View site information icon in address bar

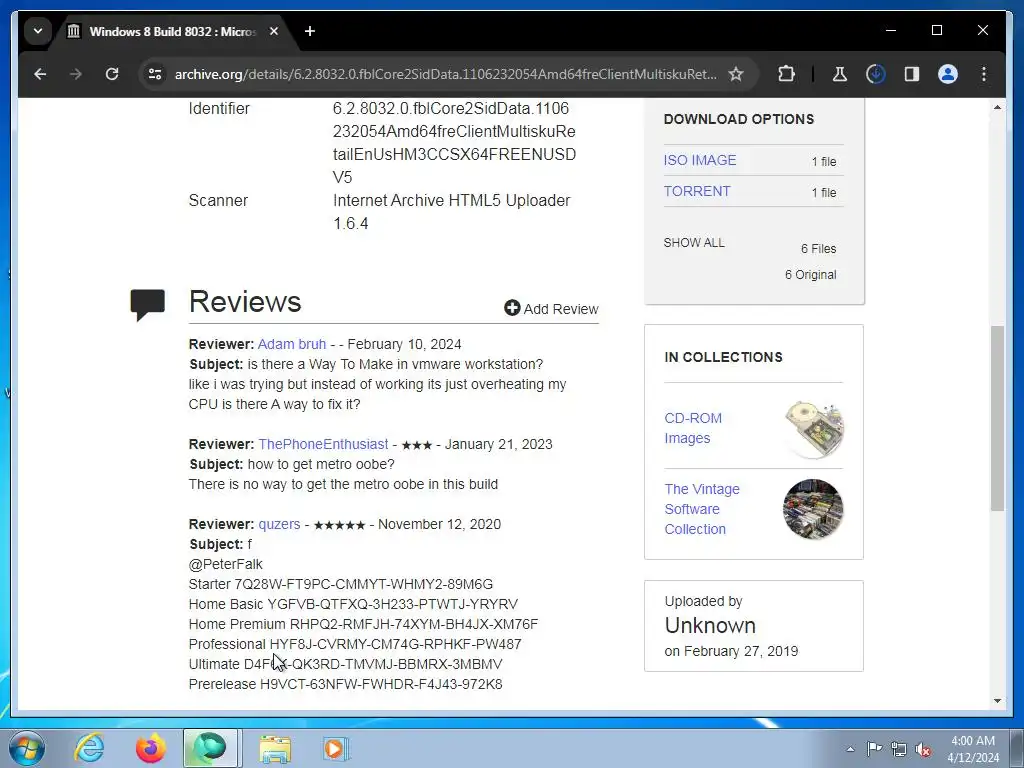click(x=155, y=74)
